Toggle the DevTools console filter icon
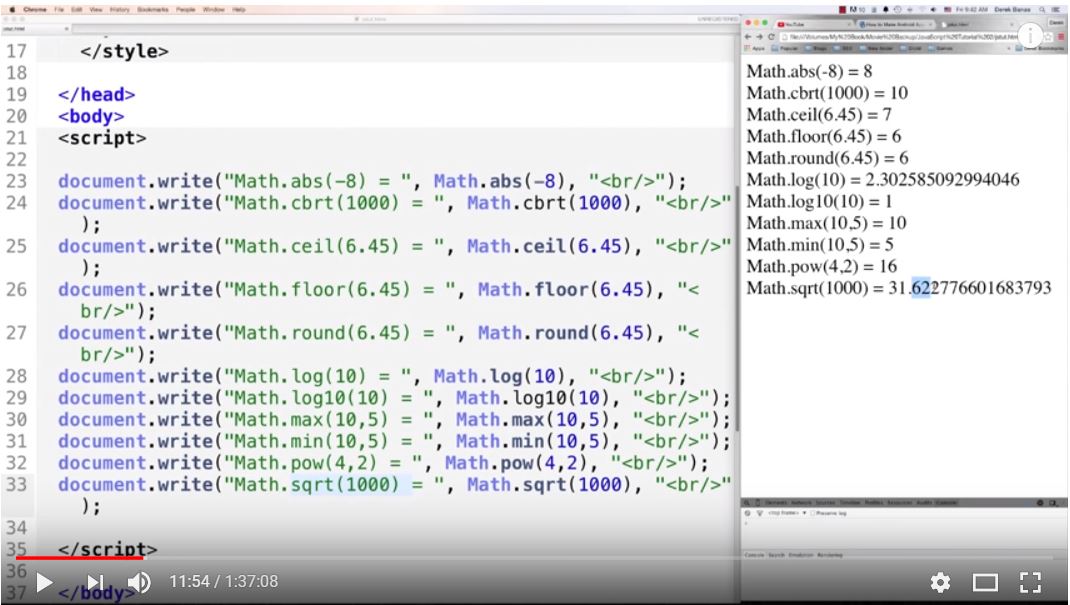Screen dimensions: 1070x605 (760, 513)
